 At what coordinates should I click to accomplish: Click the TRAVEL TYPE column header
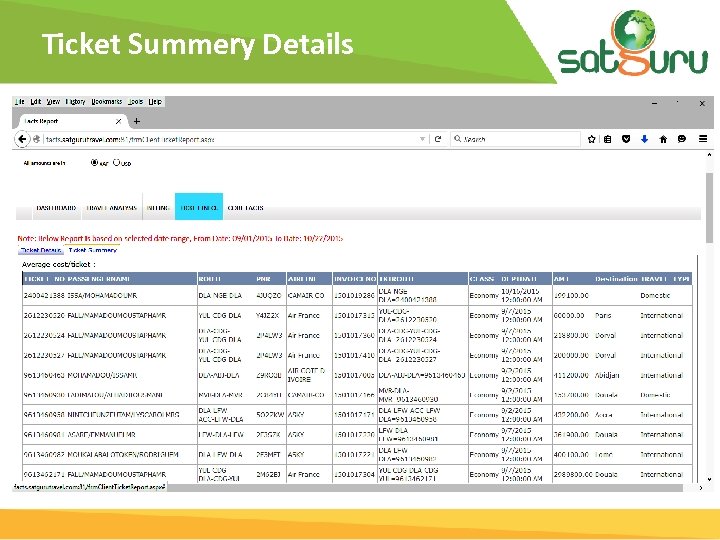[x=665, y=279]
